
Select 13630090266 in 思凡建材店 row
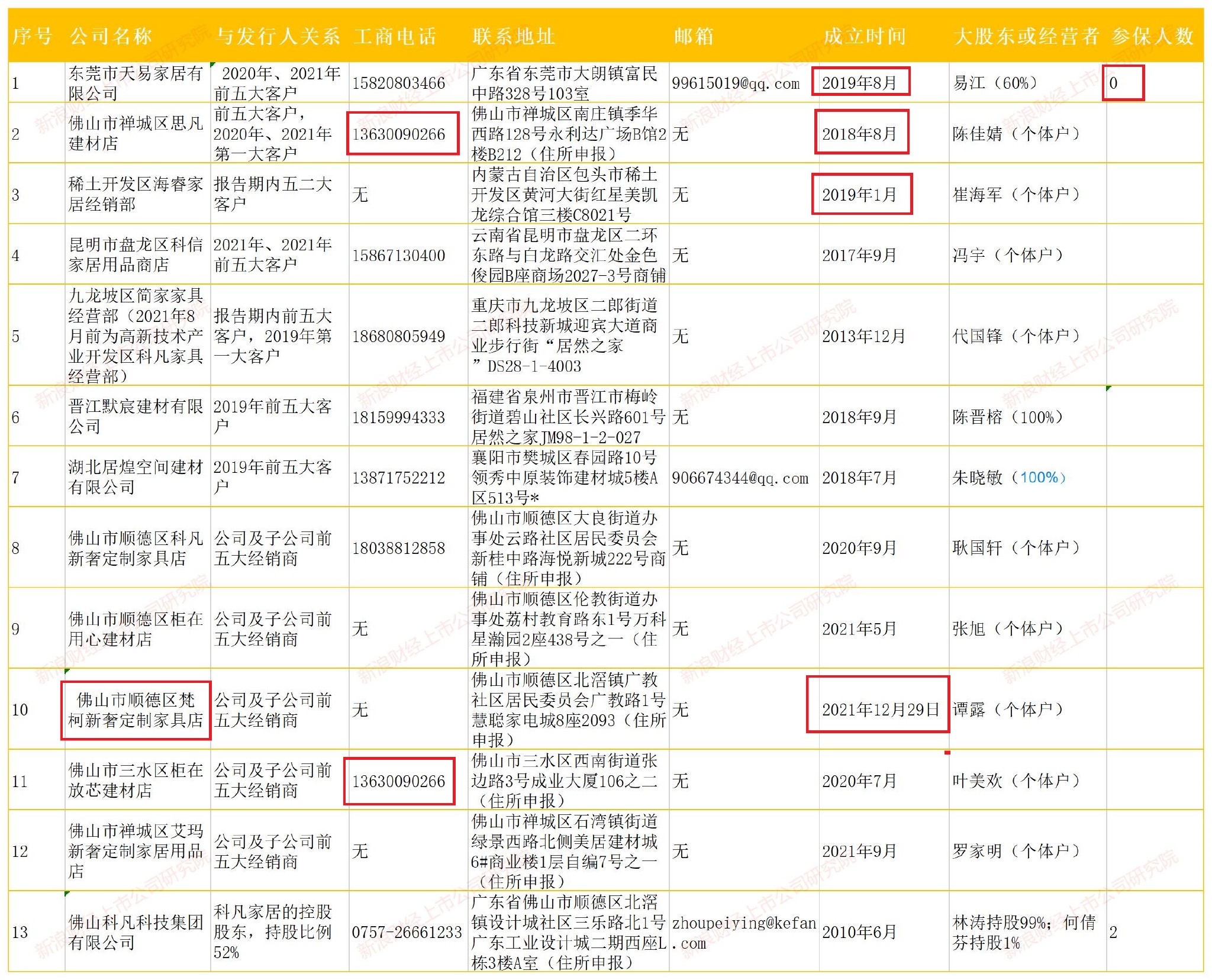point(398,134)
